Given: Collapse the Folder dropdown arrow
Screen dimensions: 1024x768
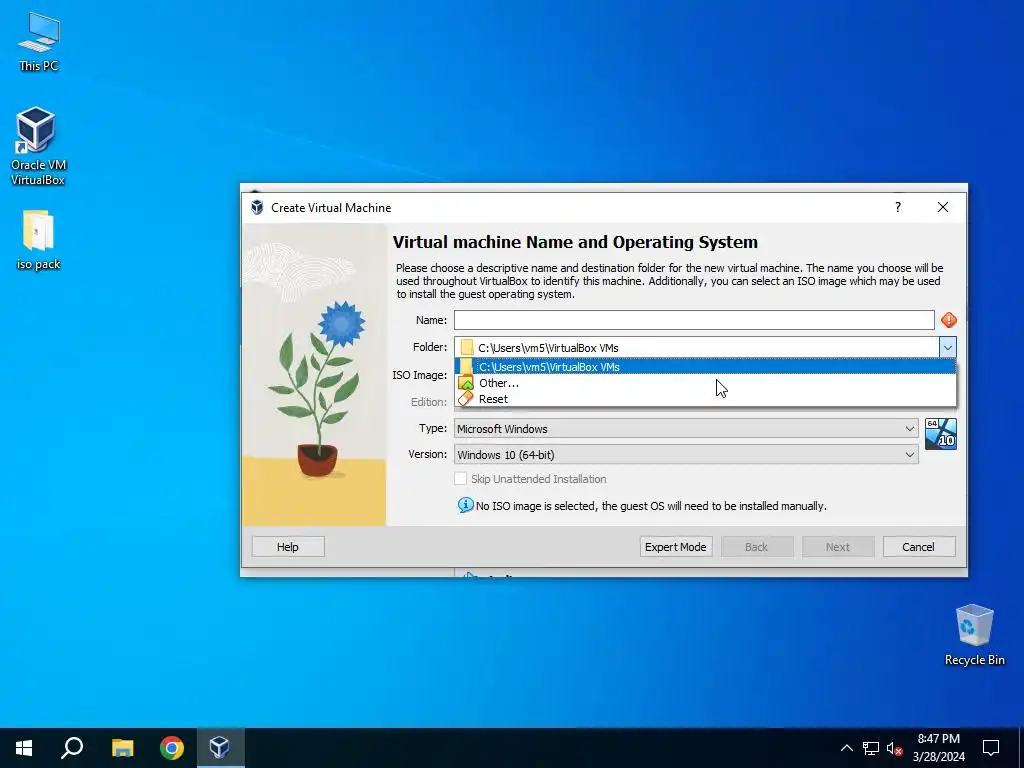Looking at the screenshot, I should pos(948,347).
